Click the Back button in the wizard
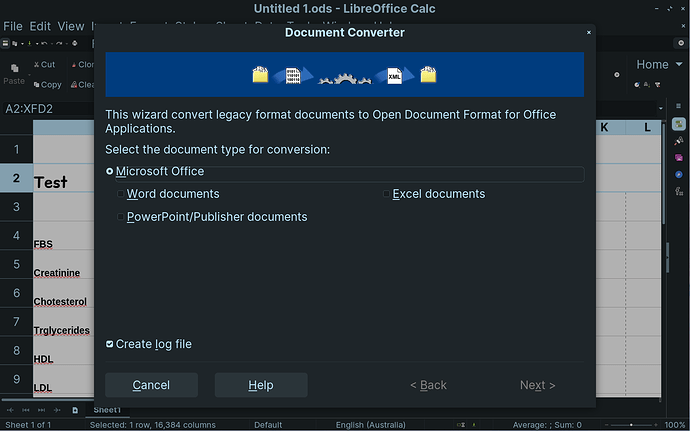The image size is (690, 431). (x=428, y=385)
